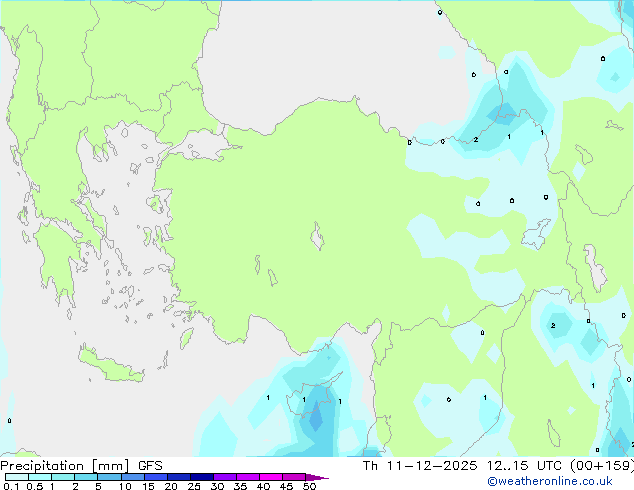Select the 40–45 mm magenta legend swatch

(271, 477)
